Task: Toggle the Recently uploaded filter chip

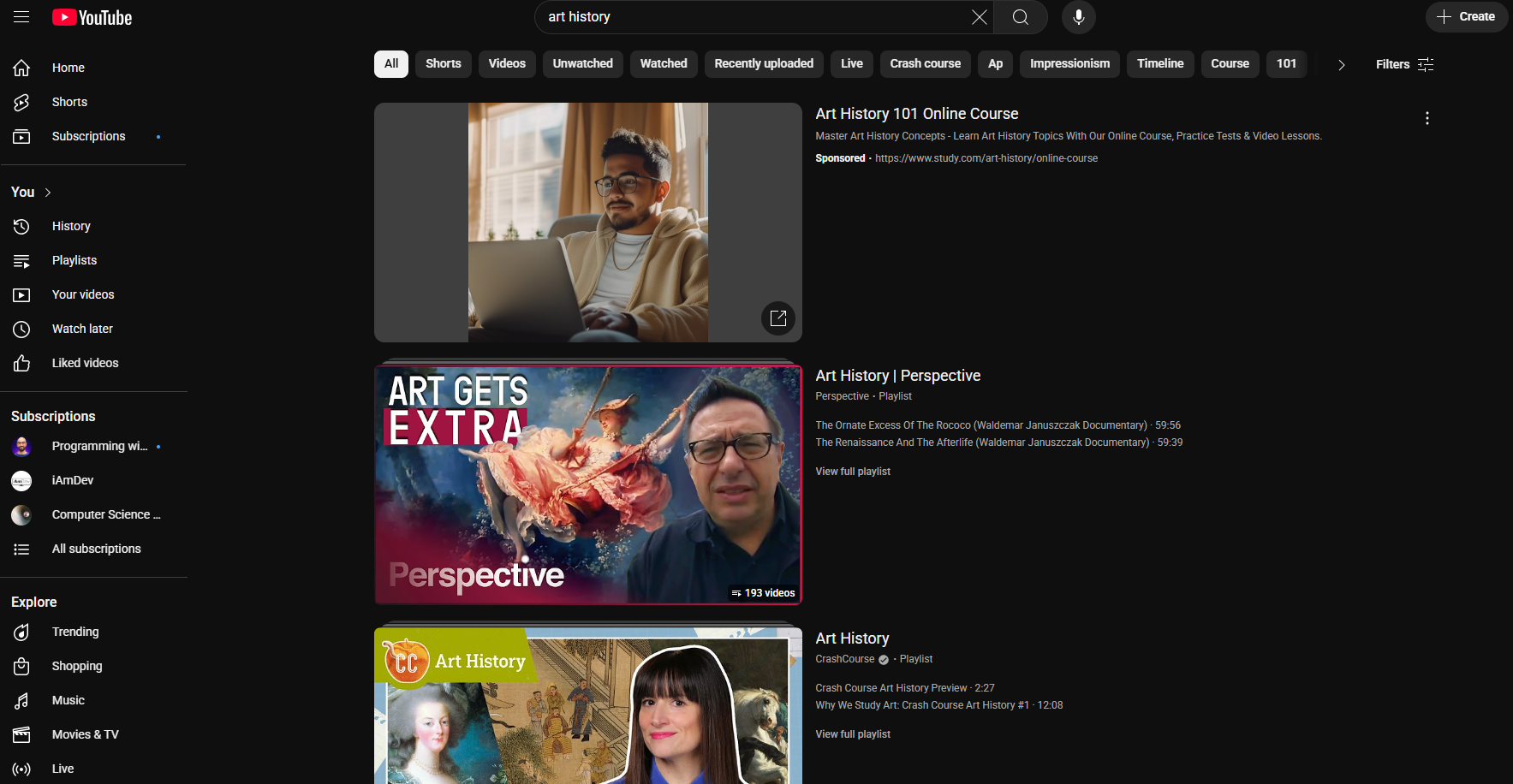Action: point(763,63)
